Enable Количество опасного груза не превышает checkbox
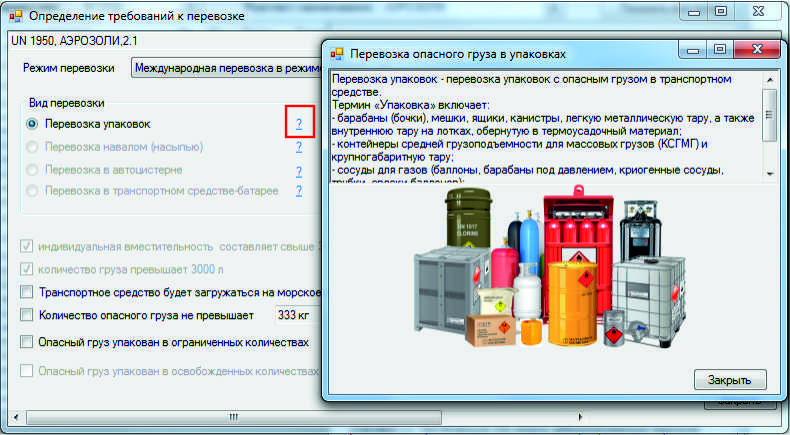 [26, 315]
